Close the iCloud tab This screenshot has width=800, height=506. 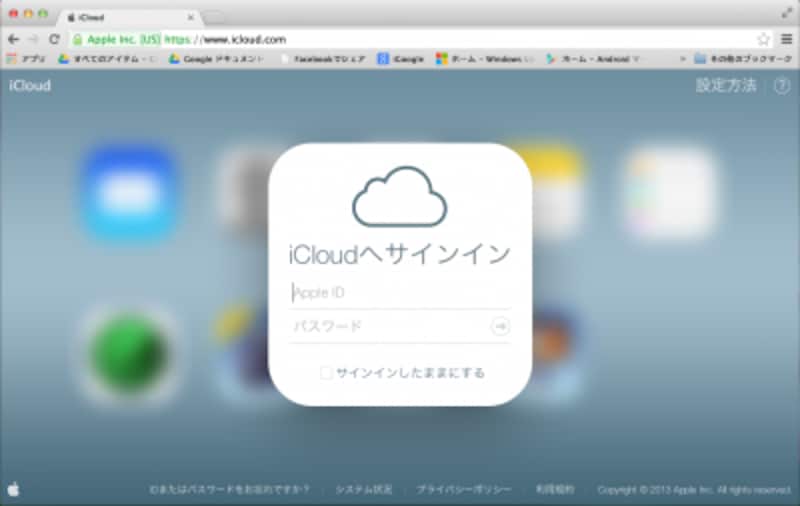[x=191, y=17]
